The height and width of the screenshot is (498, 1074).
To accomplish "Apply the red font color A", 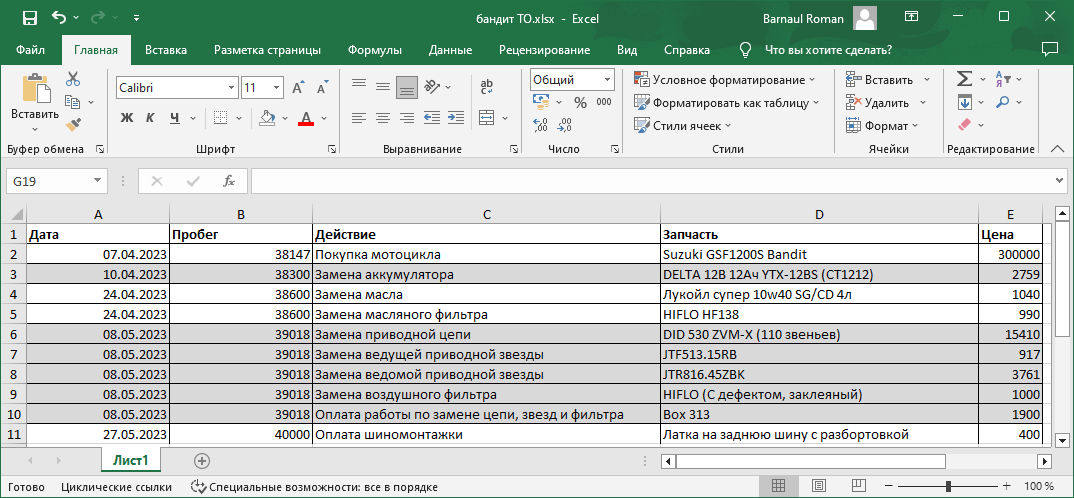I will 306,118.
